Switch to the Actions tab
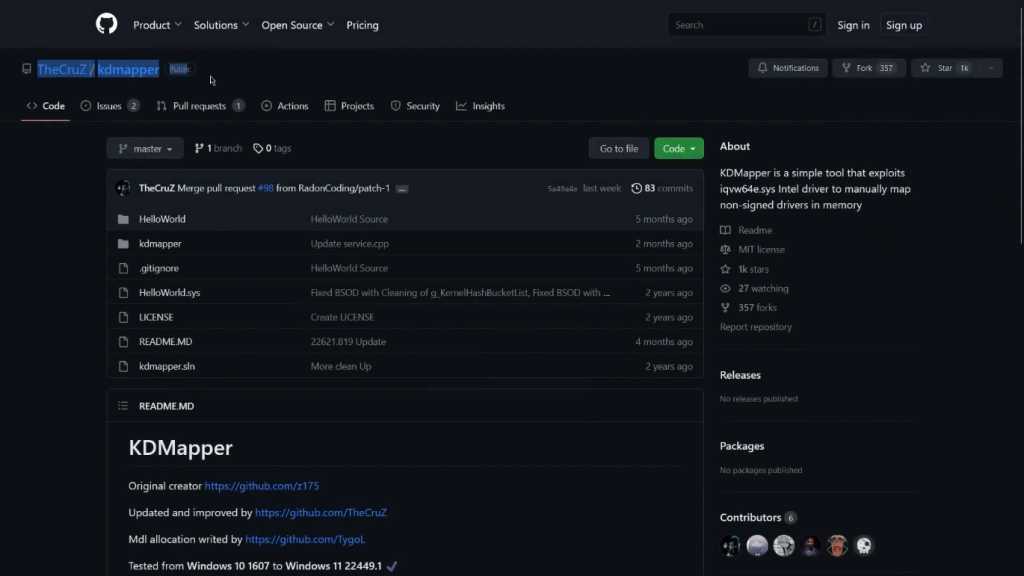The height and width of the screenshot is (576, 1024). tap(285, 106)
